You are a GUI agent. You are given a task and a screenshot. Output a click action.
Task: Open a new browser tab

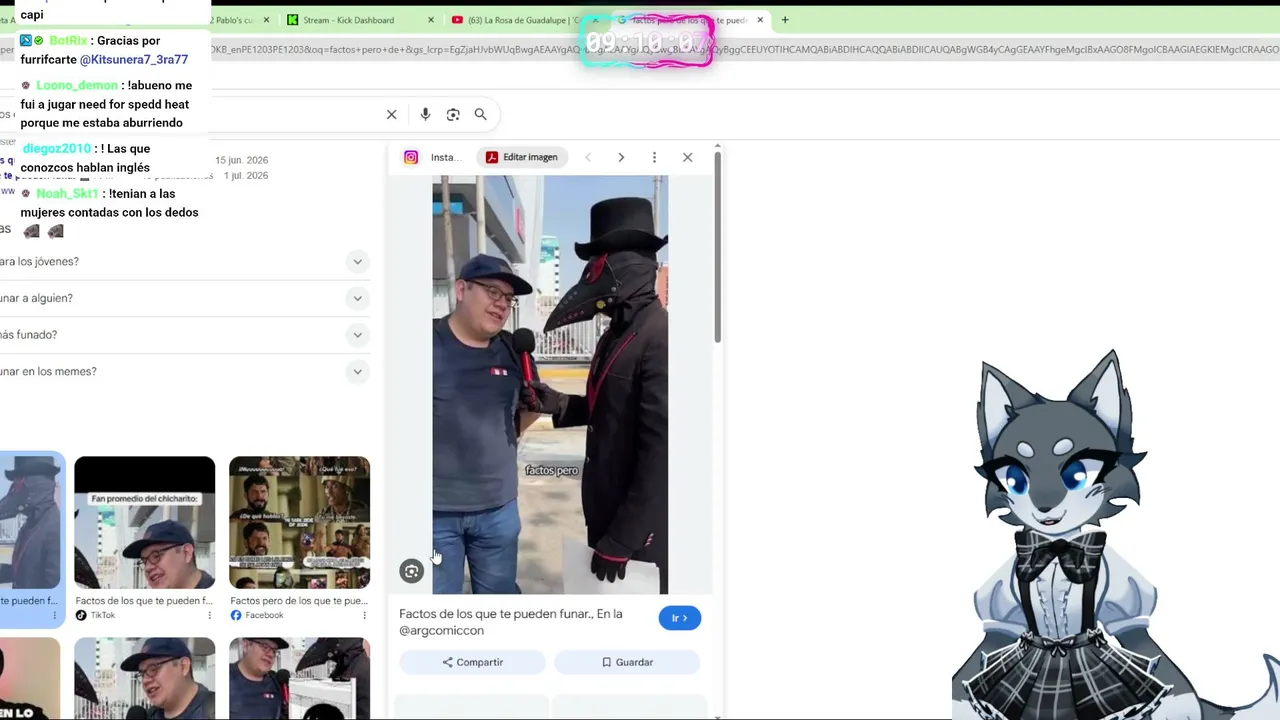click(785, 20)
